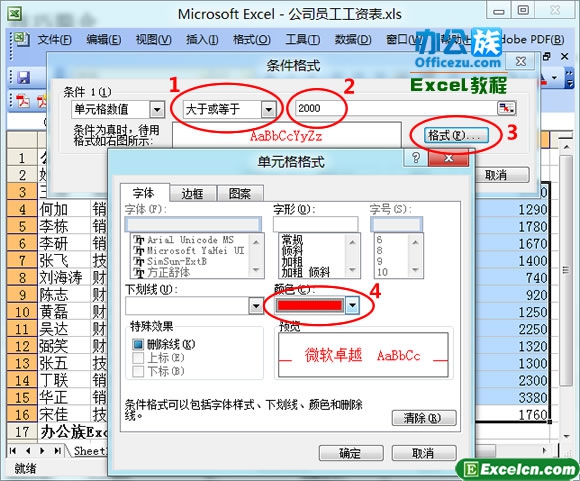Viewport: 580px width, 481px height.
Task: Toggle the Strikethrough checkbox
Action: [138, 344]
